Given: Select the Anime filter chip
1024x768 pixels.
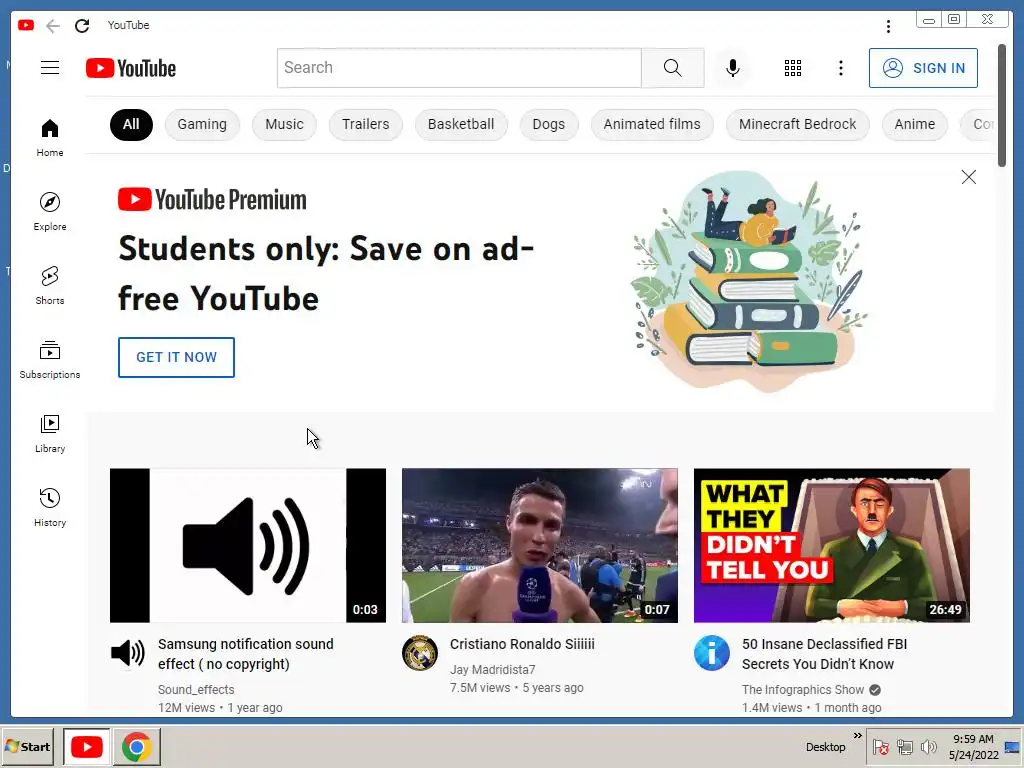Looking at the screenshot, I should pos(914,125).
